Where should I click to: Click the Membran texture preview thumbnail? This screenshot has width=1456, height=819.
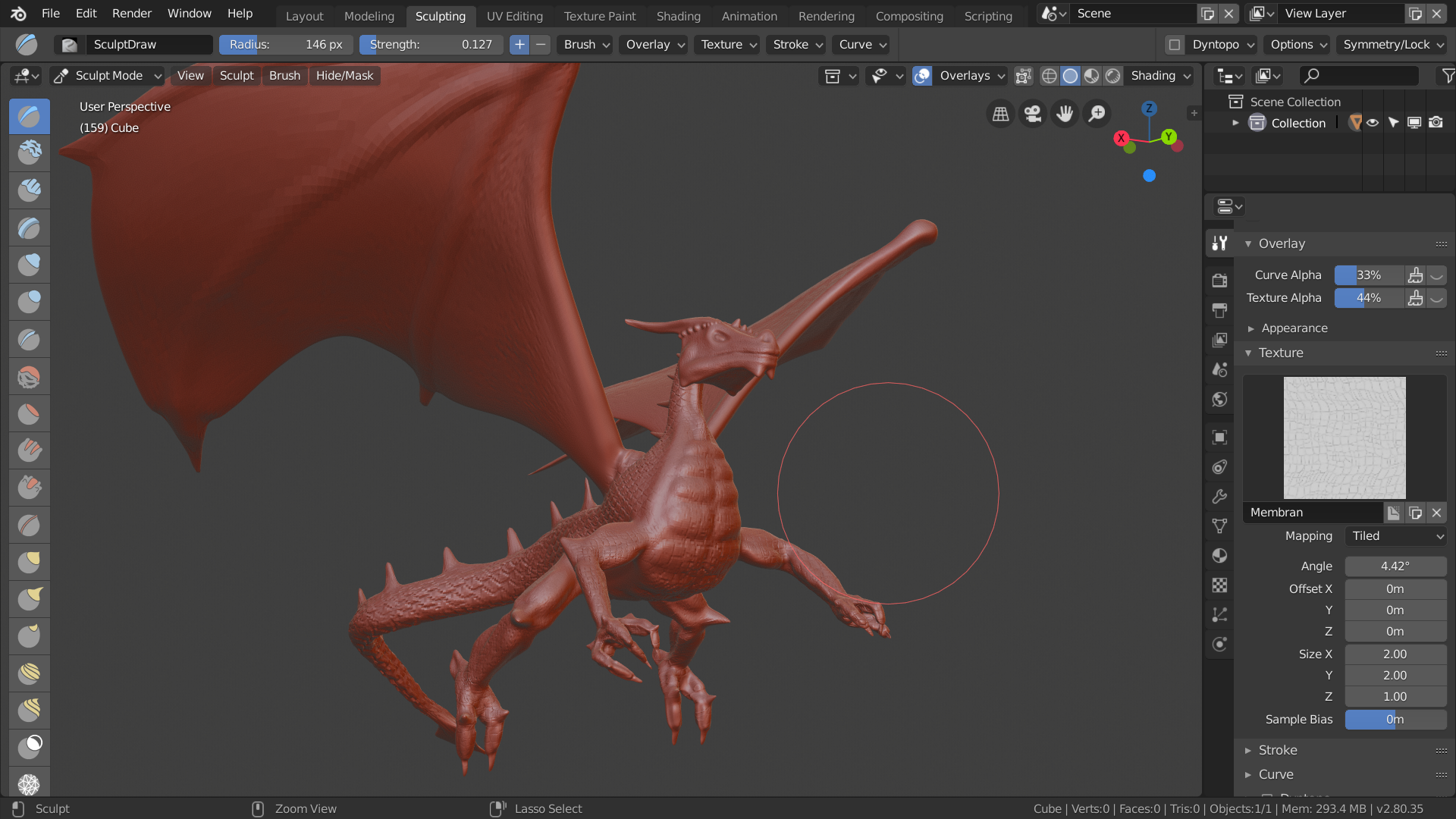(1345, 438)
